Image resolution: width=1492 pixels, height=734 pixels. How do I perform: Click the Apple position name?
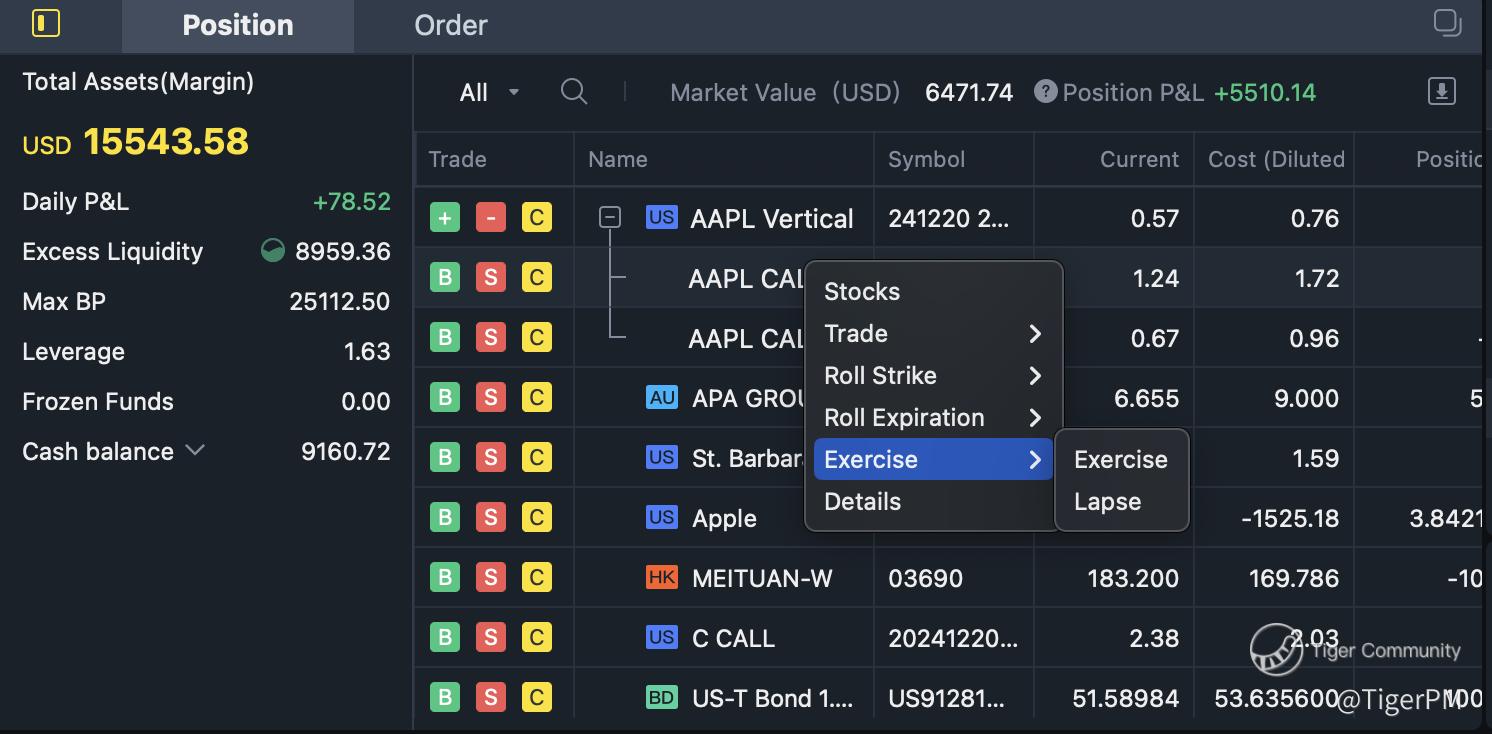pos(724,518)
